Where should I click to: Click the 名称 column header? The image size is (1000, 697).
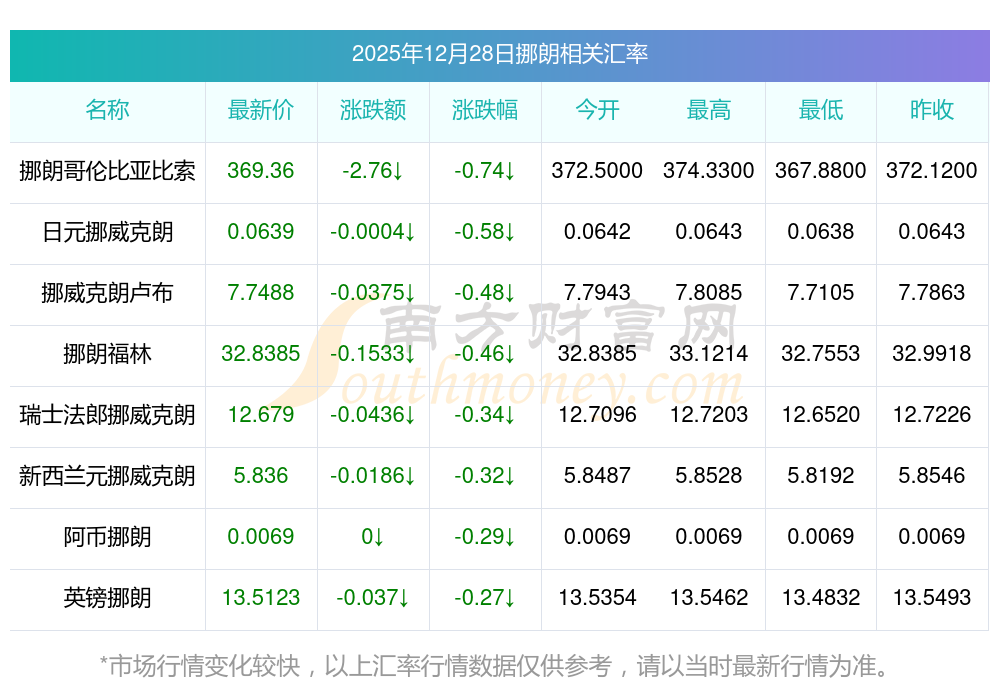[107, 111]
